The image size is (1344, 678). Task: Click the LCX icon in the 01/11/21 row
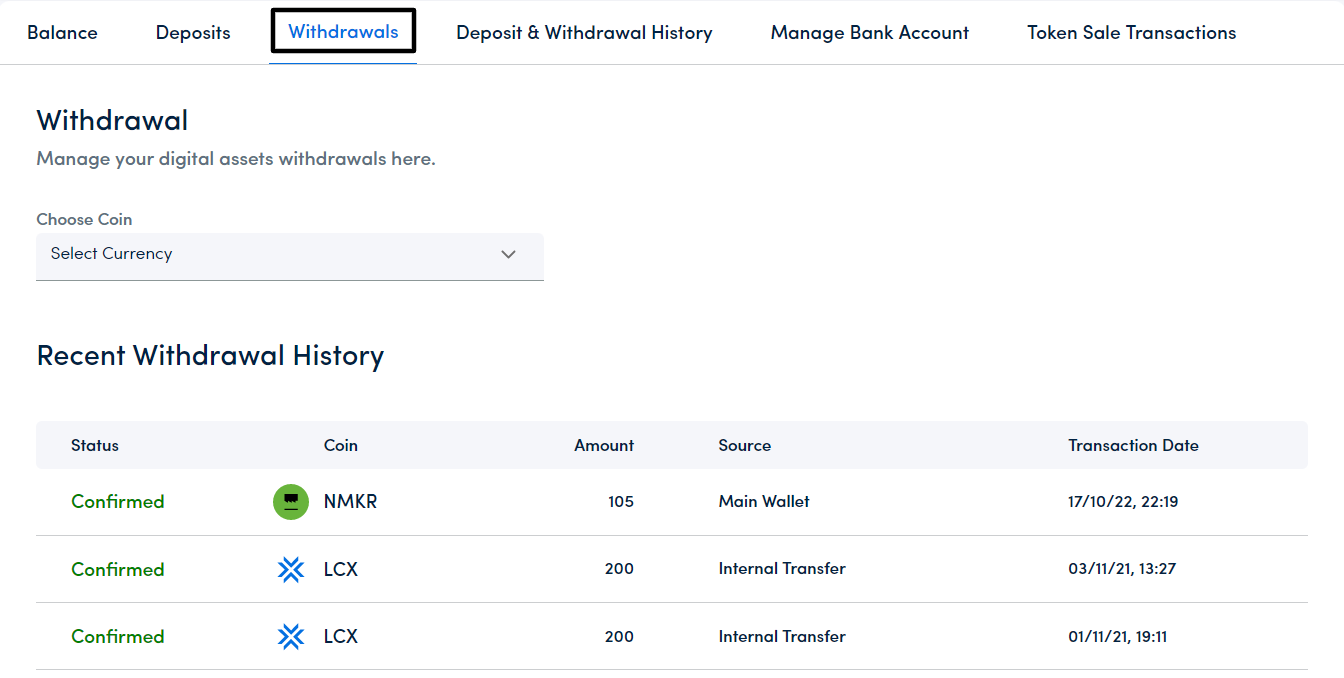tap(291, 637)
